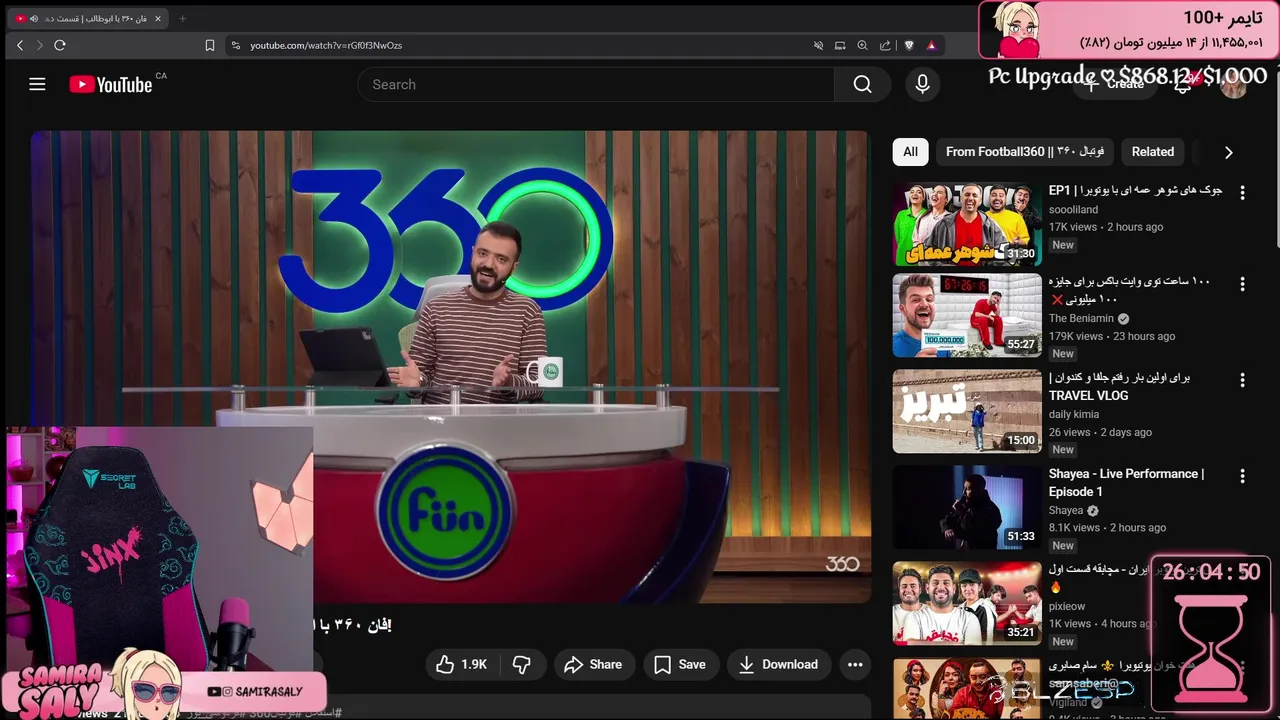The width and height of the screenshot is (1280, 720).
Task: Show more filter chips with right arrow
Action: pos(1228,152)
